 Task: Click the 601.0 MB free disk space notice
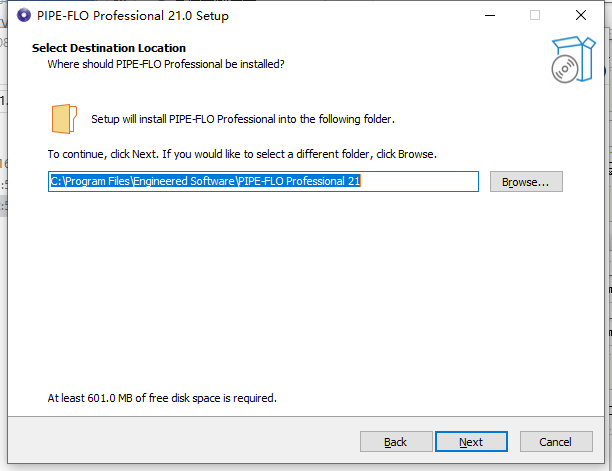[x=162, y=398]
